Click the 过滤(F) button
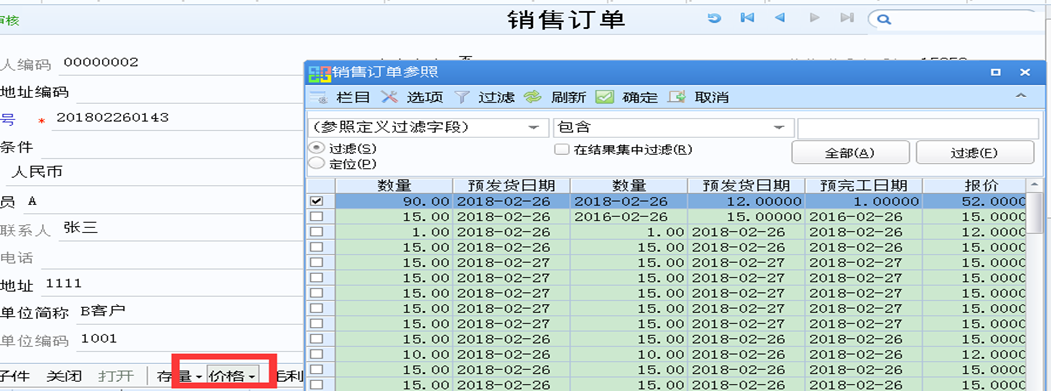The width and height of the screenshot is (1051, 391). [x=975, y=152]
